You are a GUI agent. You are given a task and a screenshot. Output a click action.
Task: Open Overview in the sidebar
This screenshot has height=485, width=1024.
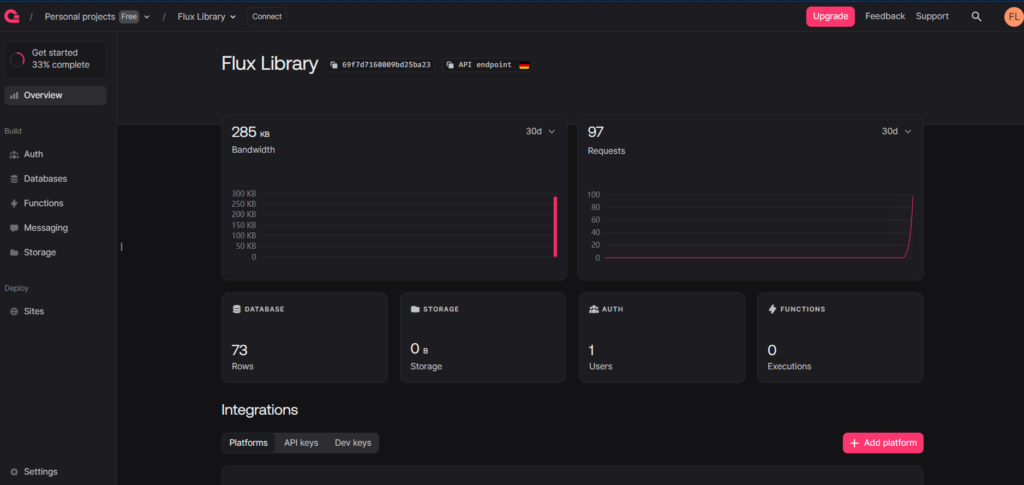click(x=56, y=95)
